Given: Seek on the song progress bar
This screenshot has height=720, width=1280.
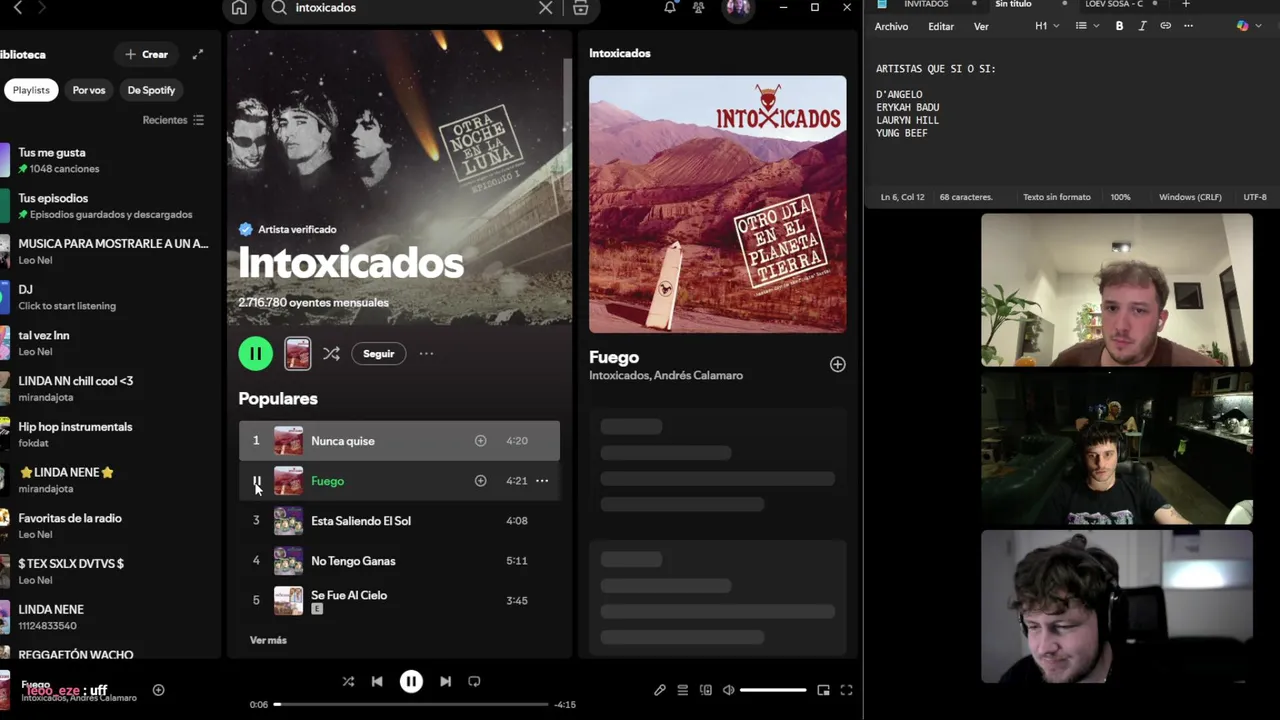Looking at the screenshot, I should click(411, 704).
